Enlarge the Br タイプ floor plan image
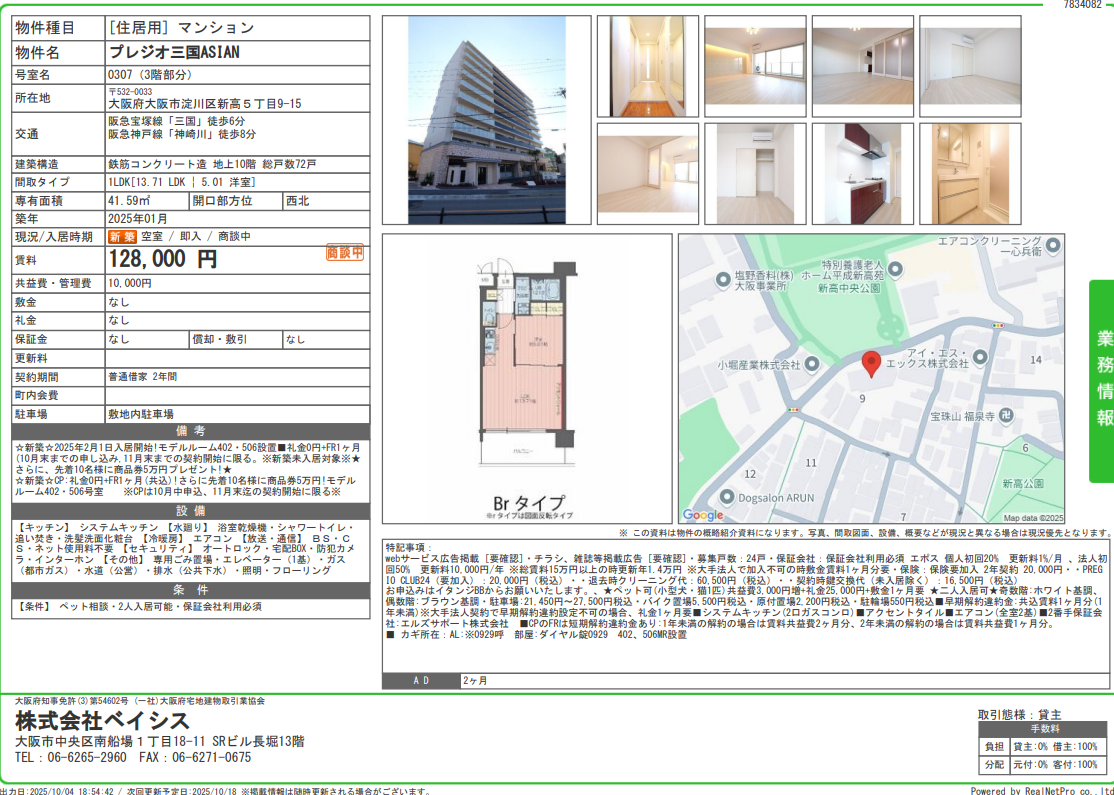This screenshot has height=795, width=1114. pyautogui.click(x=527, y=378)
